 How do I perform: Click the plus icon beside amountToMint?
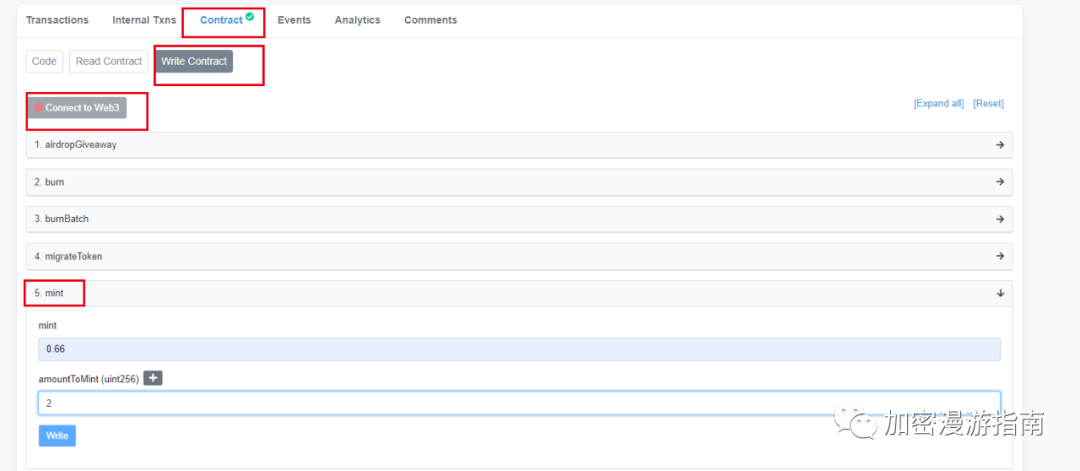(152, 378)
